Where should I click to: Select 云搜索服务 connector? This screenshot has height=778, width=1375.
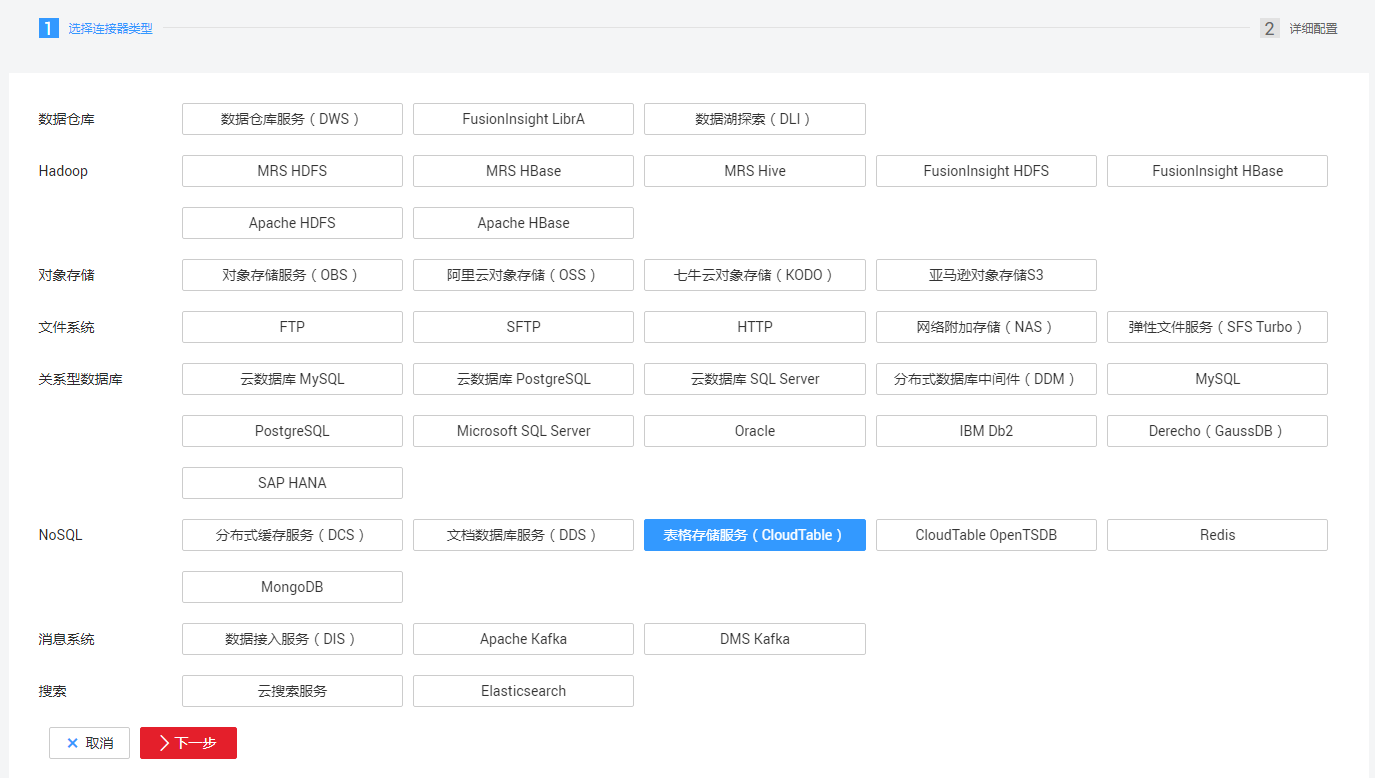[x=292, y=691]
